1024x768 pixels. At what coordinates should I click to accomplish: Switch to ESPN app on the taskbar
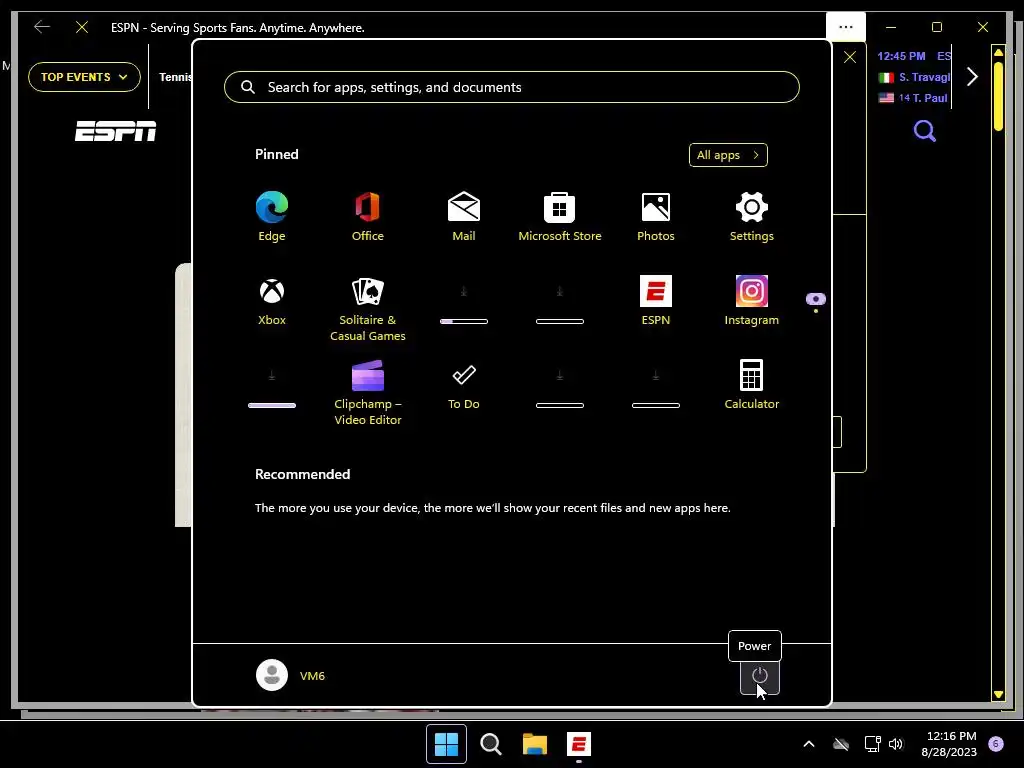pyautogui.click(x=579, y=744)
